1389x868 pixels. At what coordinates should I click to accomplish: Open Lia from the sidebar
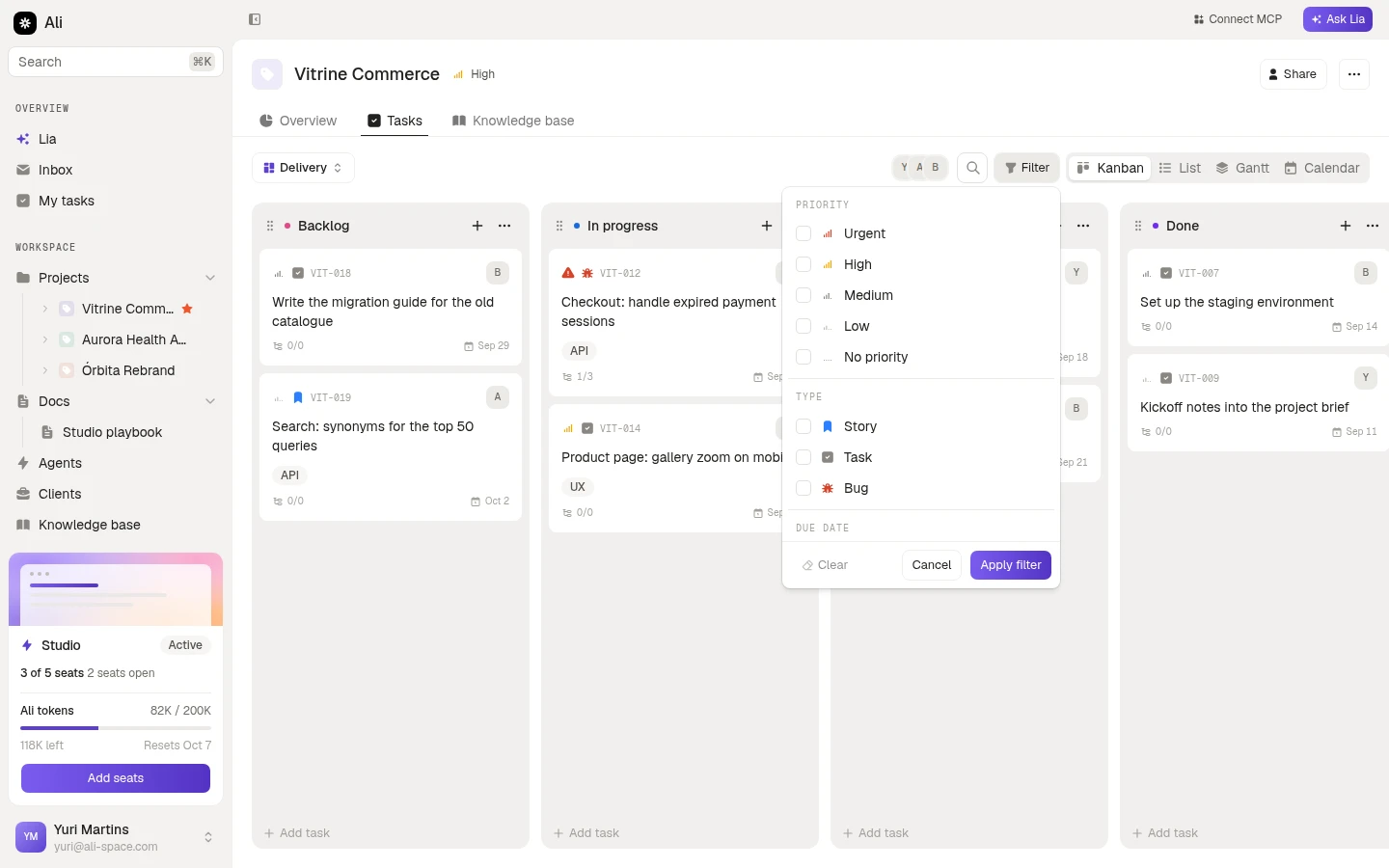[x=116, y=139]
